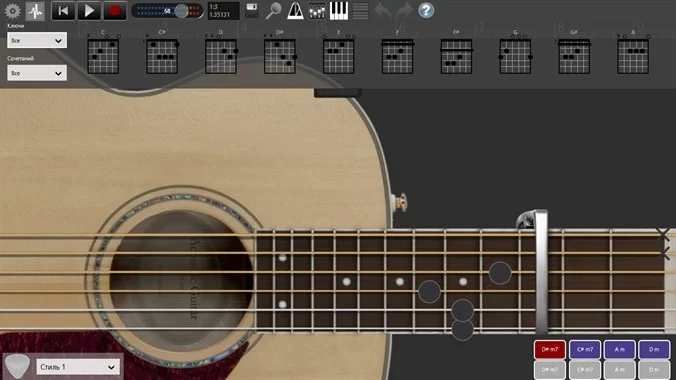This screenshot has width=676, height=380.
Task: Select the G chord diagram
Action: click(x=515, y=52)
